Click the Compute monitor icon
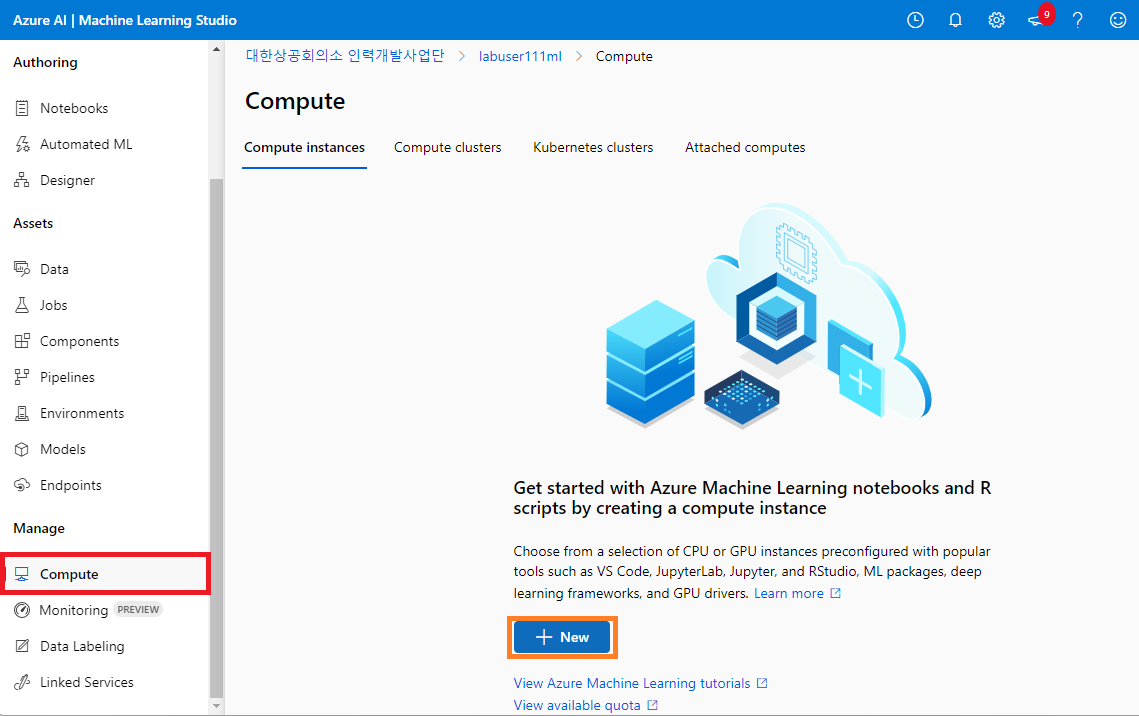 click(22, 574)
